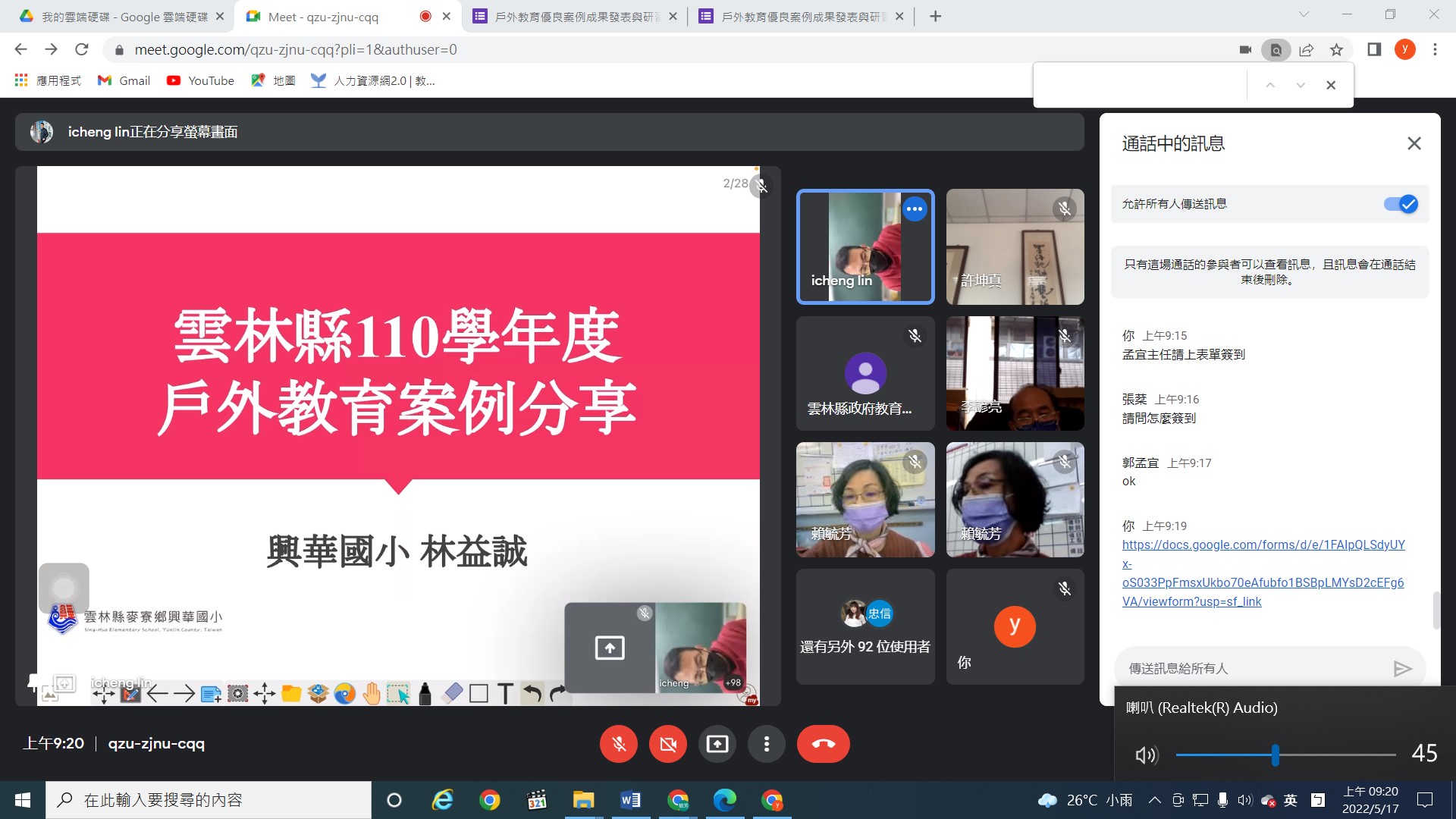The width and height of the screenshot is (1456, 819).
Task: Bookmark this page with the star icon
Action: pyautogui.click(x=1336, y=49)
